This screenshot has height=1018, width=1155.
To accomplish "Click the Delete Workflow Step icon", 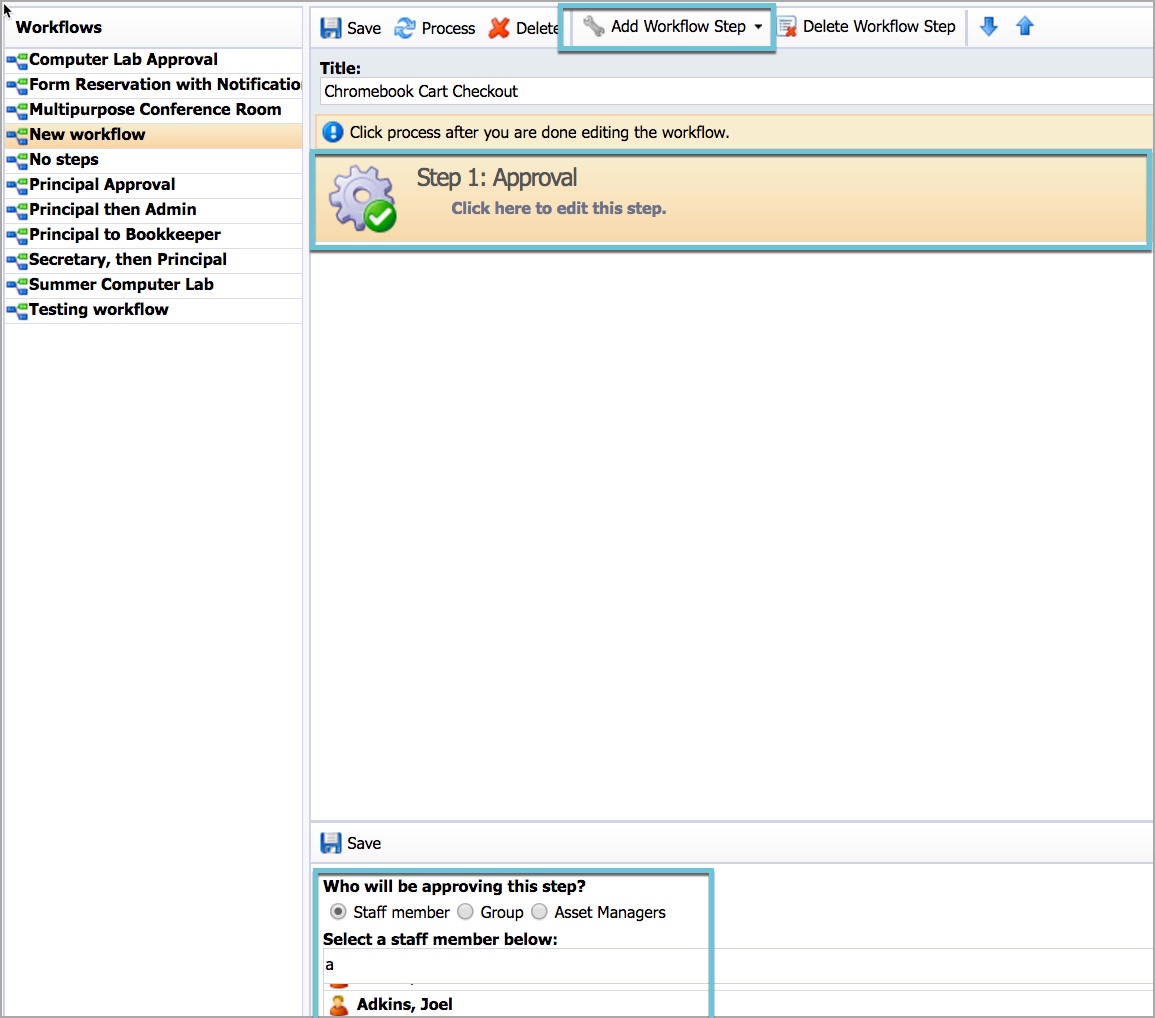I will (x=787, y=27).
